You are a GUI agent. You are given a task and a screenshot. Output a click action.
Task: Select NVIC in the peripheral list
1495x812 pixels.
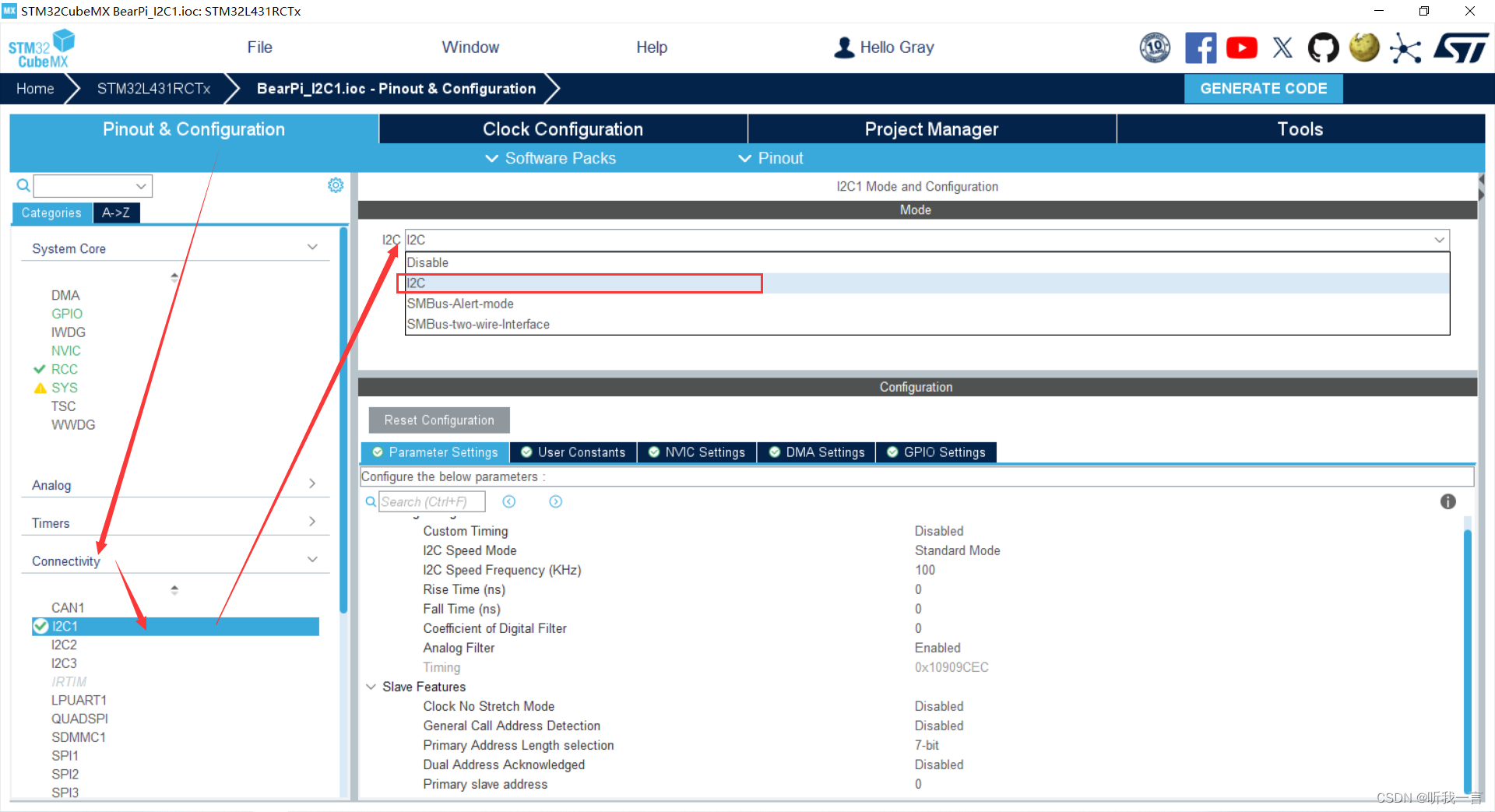[66, 351]
